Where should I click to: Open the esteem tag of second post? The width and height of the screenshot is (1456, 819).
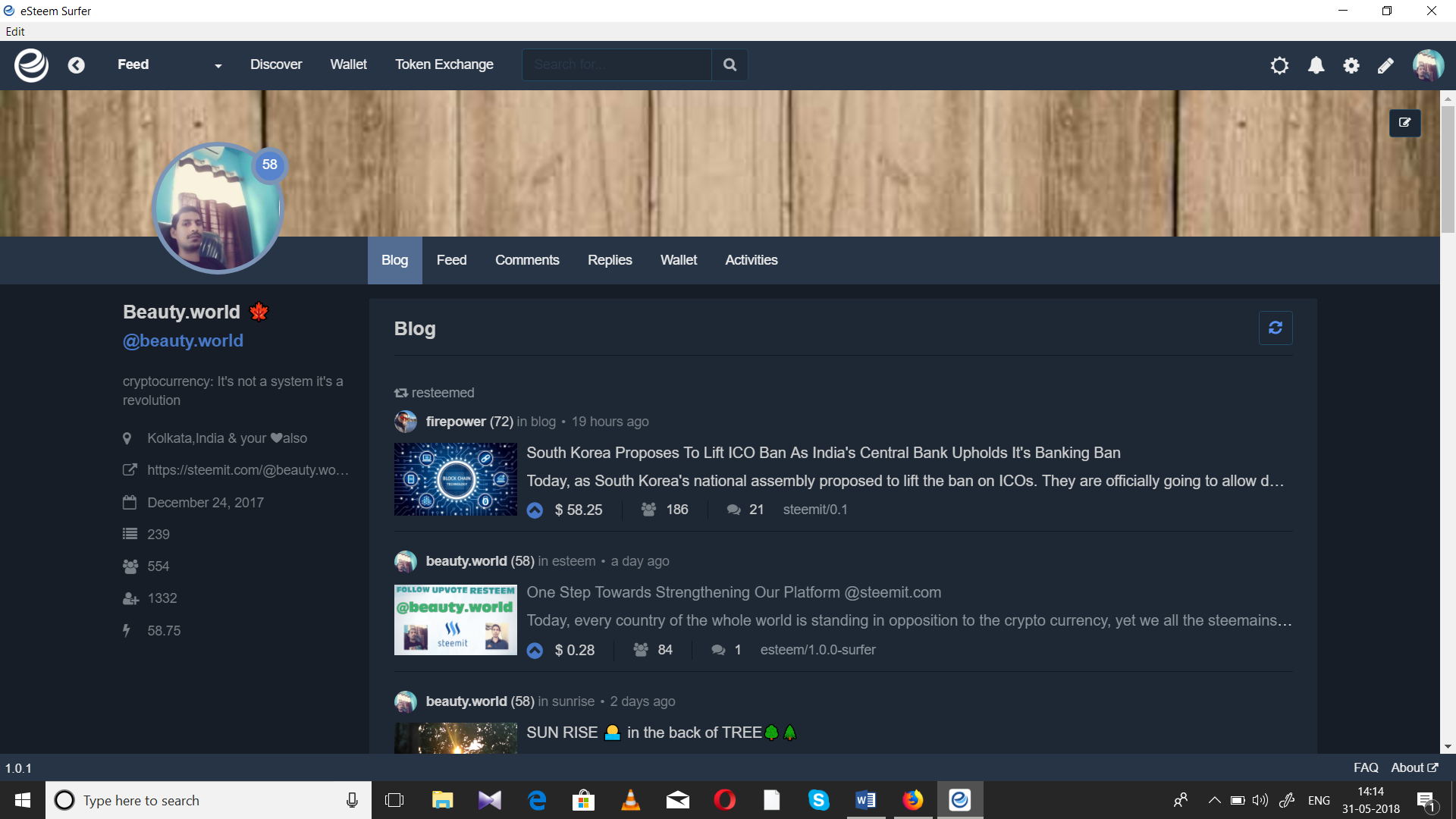click(x=573, y=561)
